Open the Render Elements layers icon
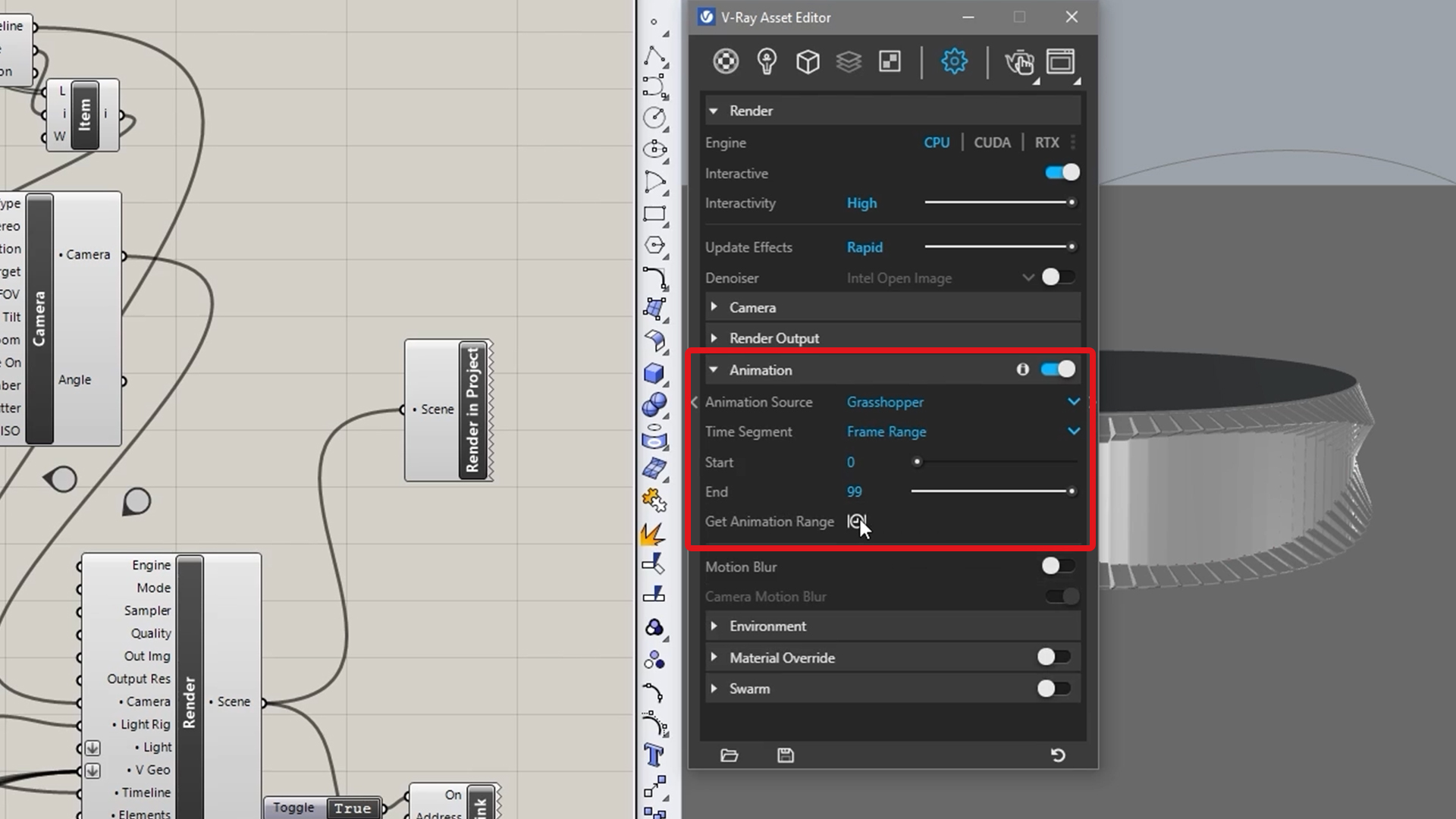Image resolution: width=1456 pixels, height=819 pixels. point(849,61)
